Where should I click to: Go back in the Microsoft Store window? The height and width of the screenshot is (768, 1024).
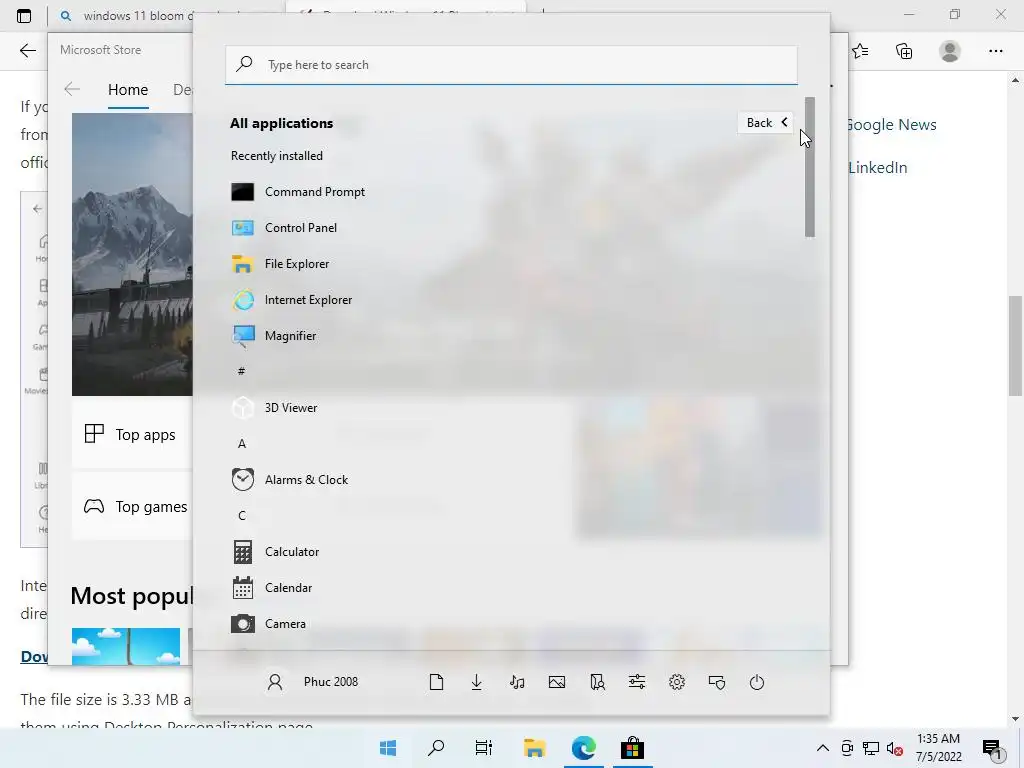coord(72,89)
